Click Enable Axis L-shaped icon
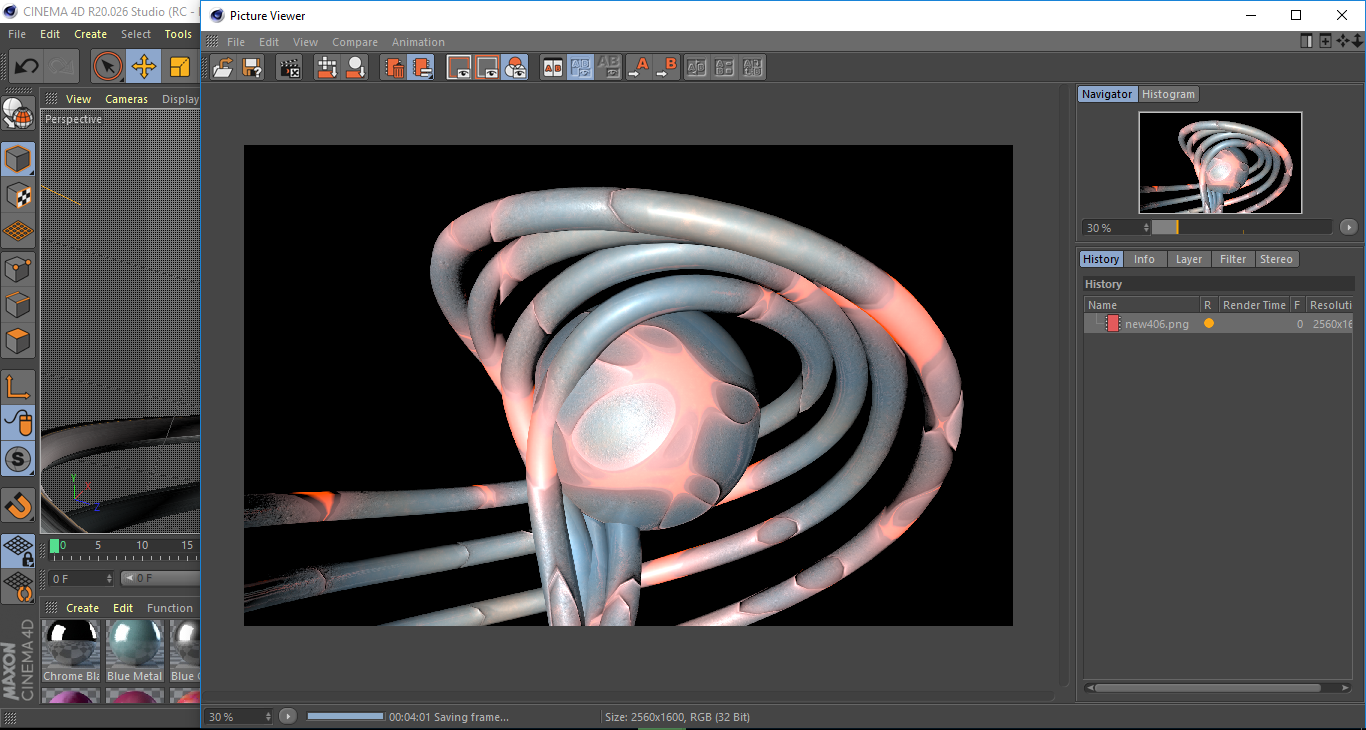The height and width of the screenshot is (730, 1366). pos(18,387)
